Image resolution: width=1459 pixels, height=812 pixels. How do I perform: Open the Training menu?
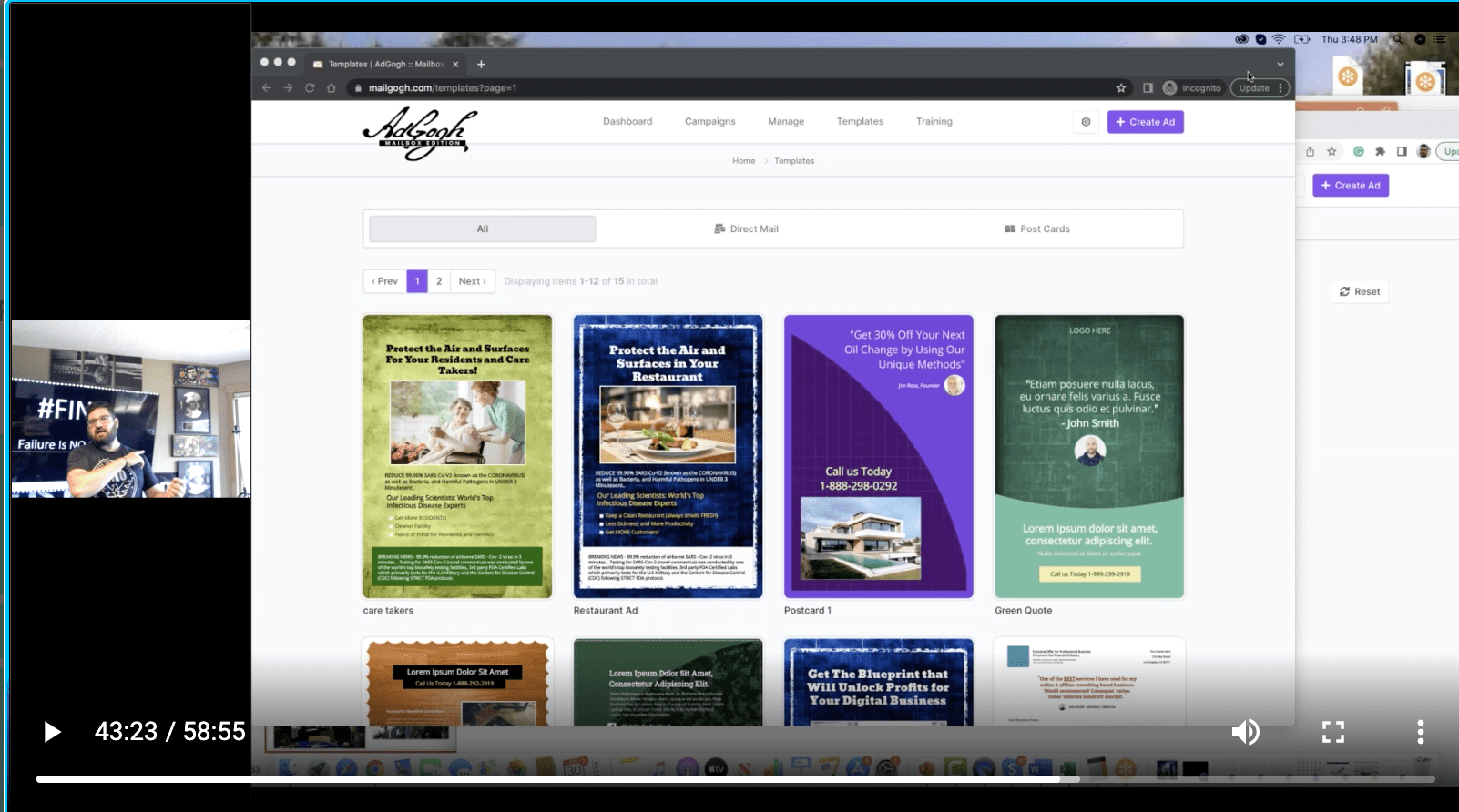pos(934,122)
